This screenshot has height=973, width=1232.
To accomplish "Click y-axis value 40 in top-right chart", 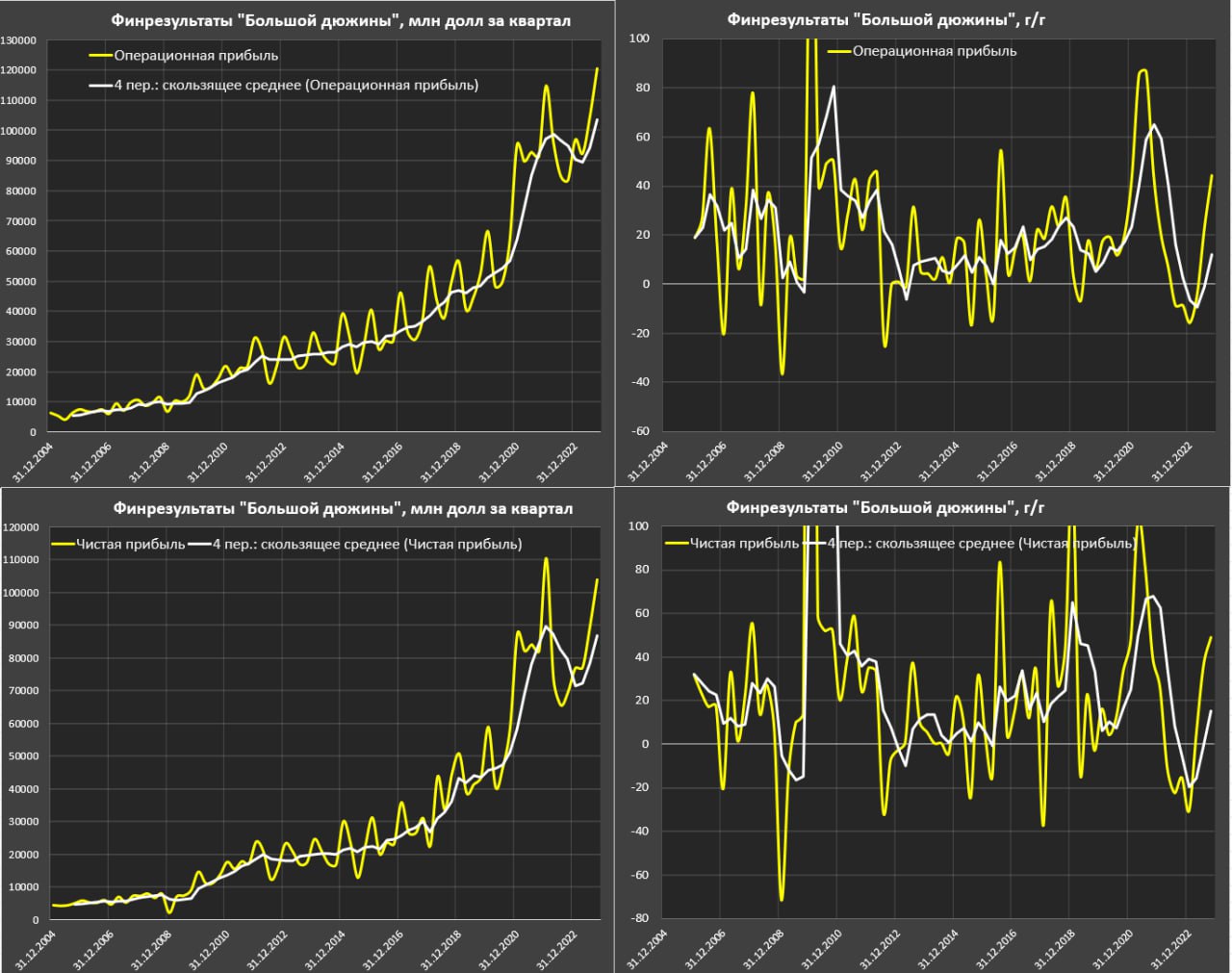I will [642, 186].
